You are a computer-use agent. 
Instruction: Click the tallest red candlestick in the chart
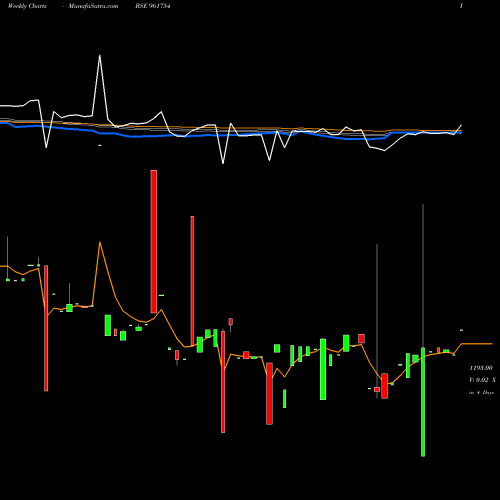point(154,242)
